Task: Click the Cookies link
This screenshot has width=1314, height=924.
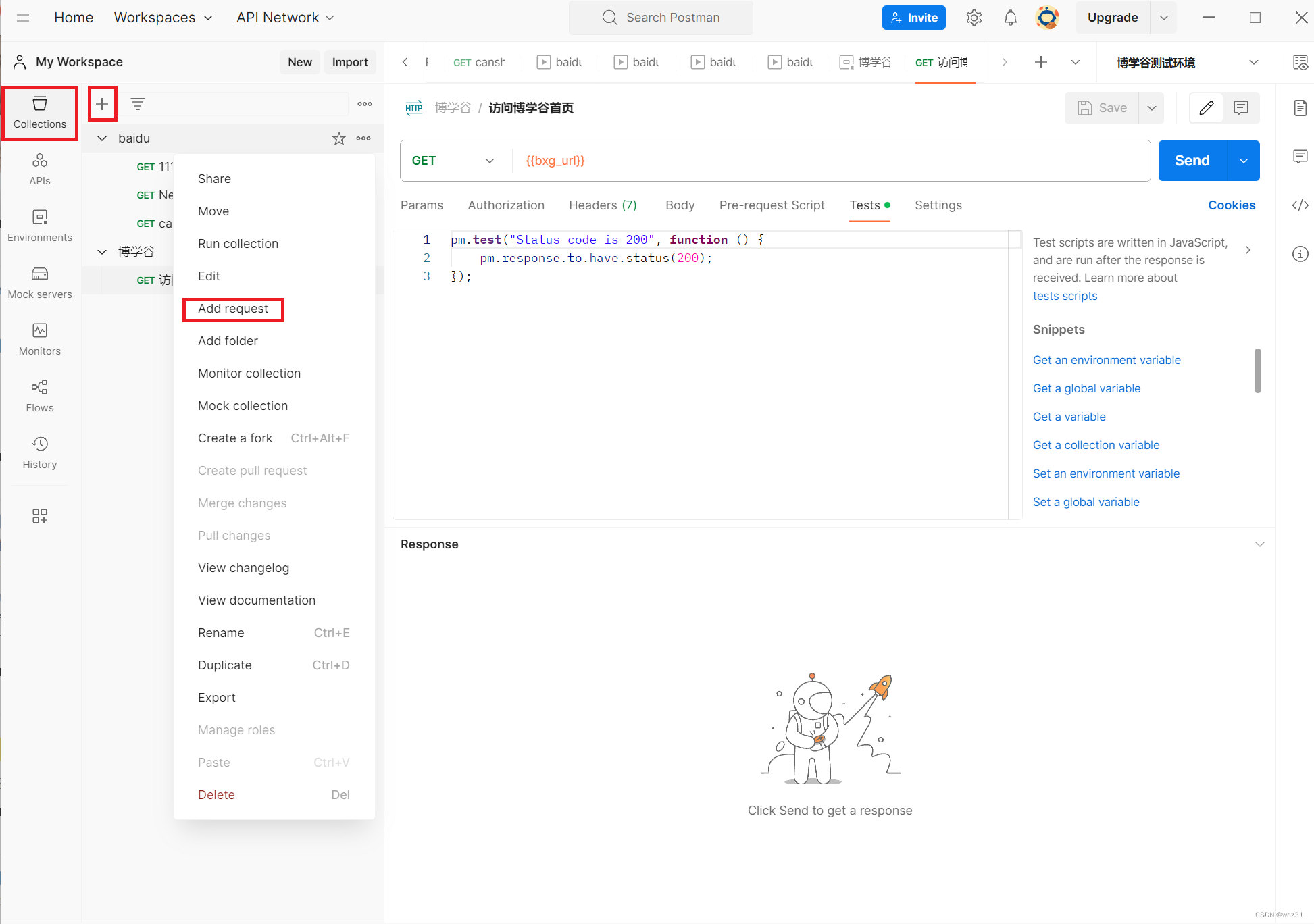Action: click(1231, 205)
